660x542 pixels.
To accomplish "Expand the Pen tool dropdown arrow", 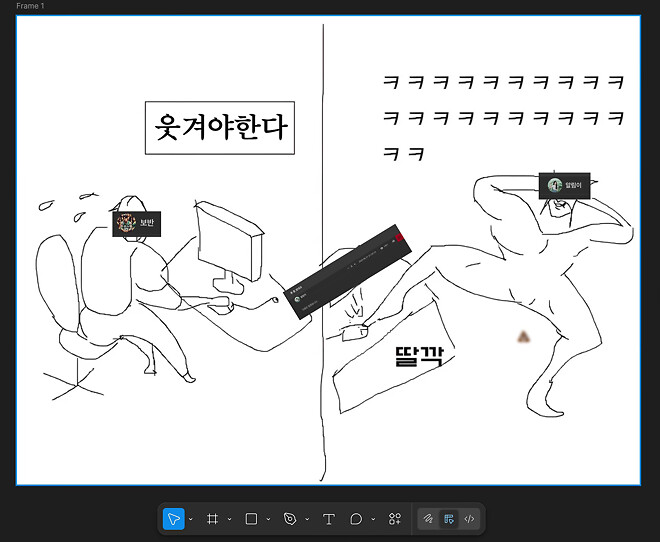I will 307,519.
